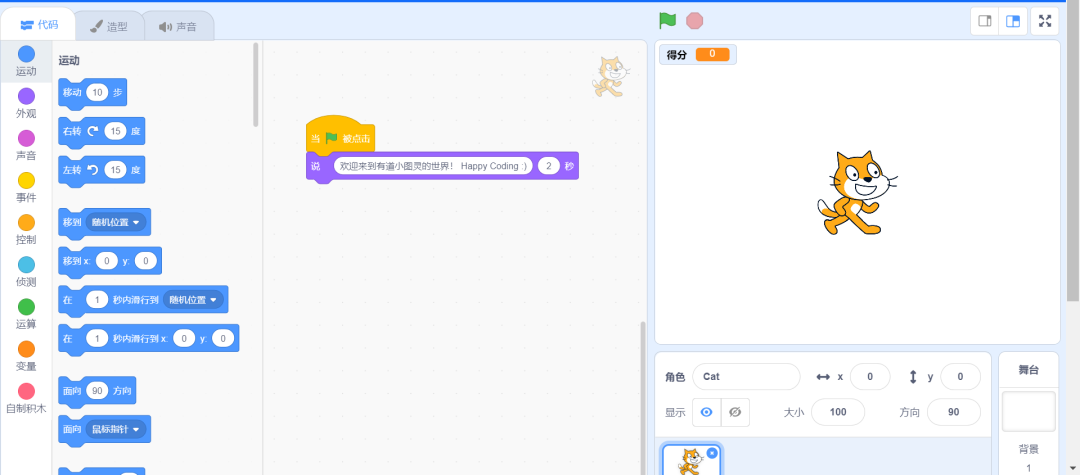
Task: Select the 运动 motion category
Action: [26, 61]
